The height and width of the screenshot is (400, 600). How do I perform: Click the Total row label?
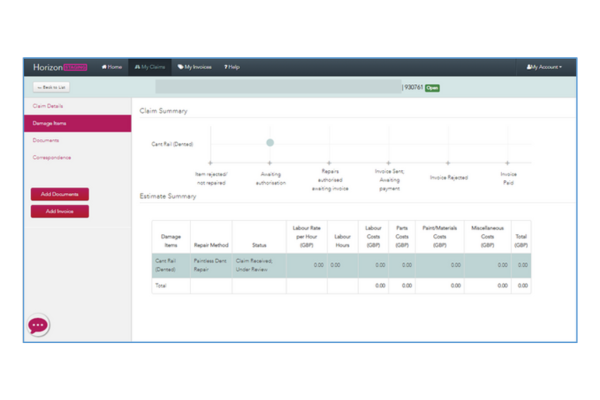tap(161, 286)
